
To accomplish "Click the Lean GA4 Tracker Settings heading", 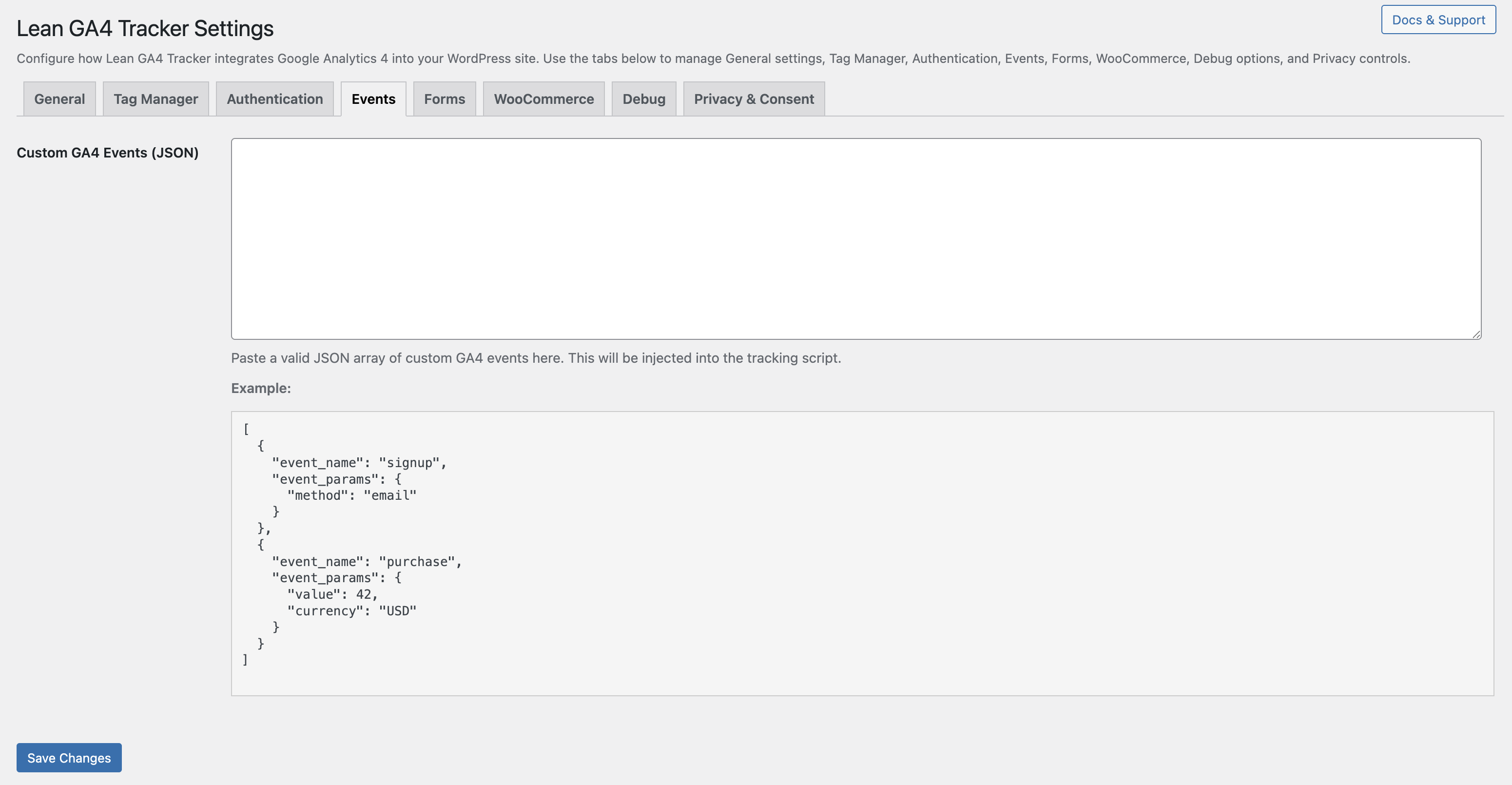I will [x=145, y=29].
